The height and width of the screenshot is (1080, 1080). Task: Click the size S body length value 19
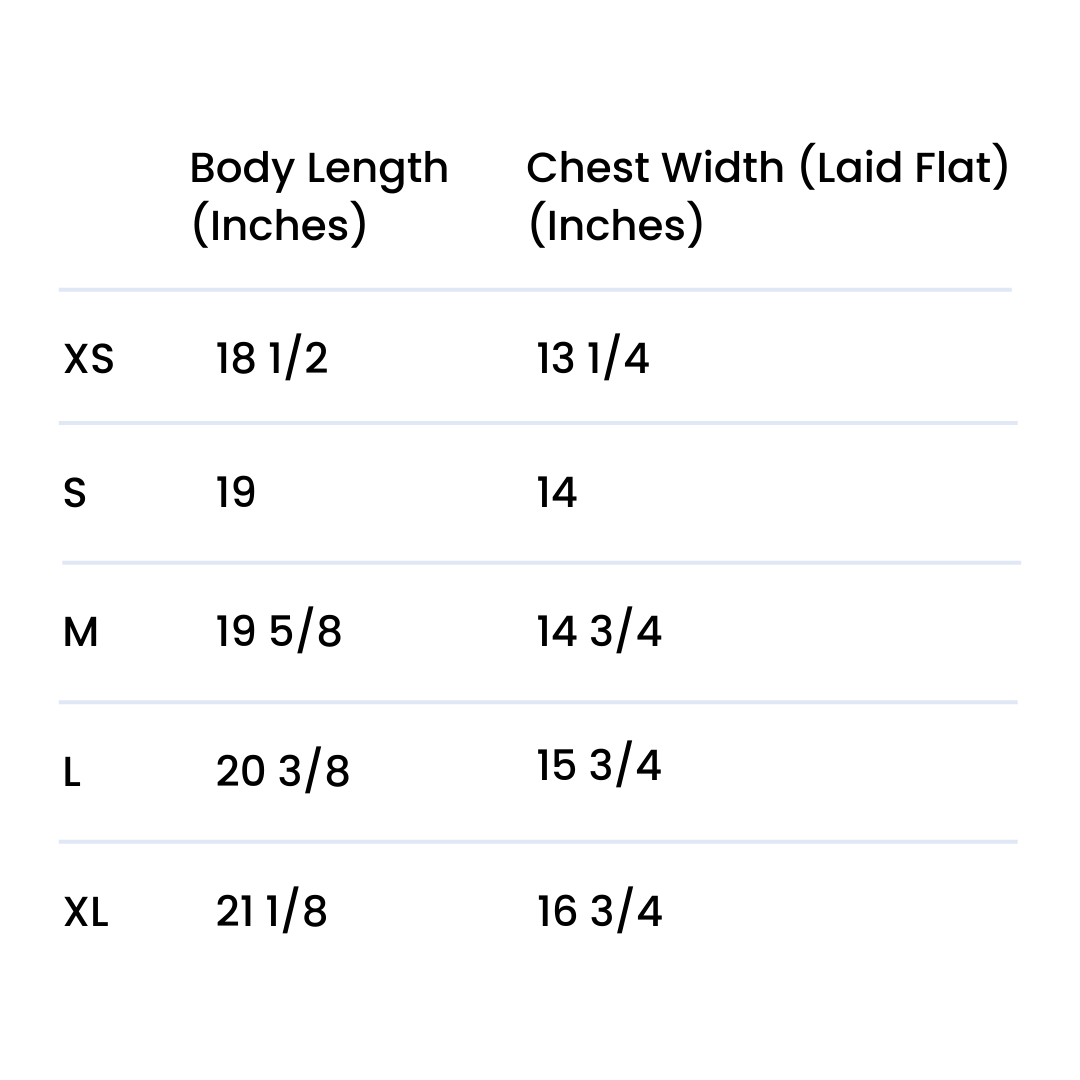point(236,492)
